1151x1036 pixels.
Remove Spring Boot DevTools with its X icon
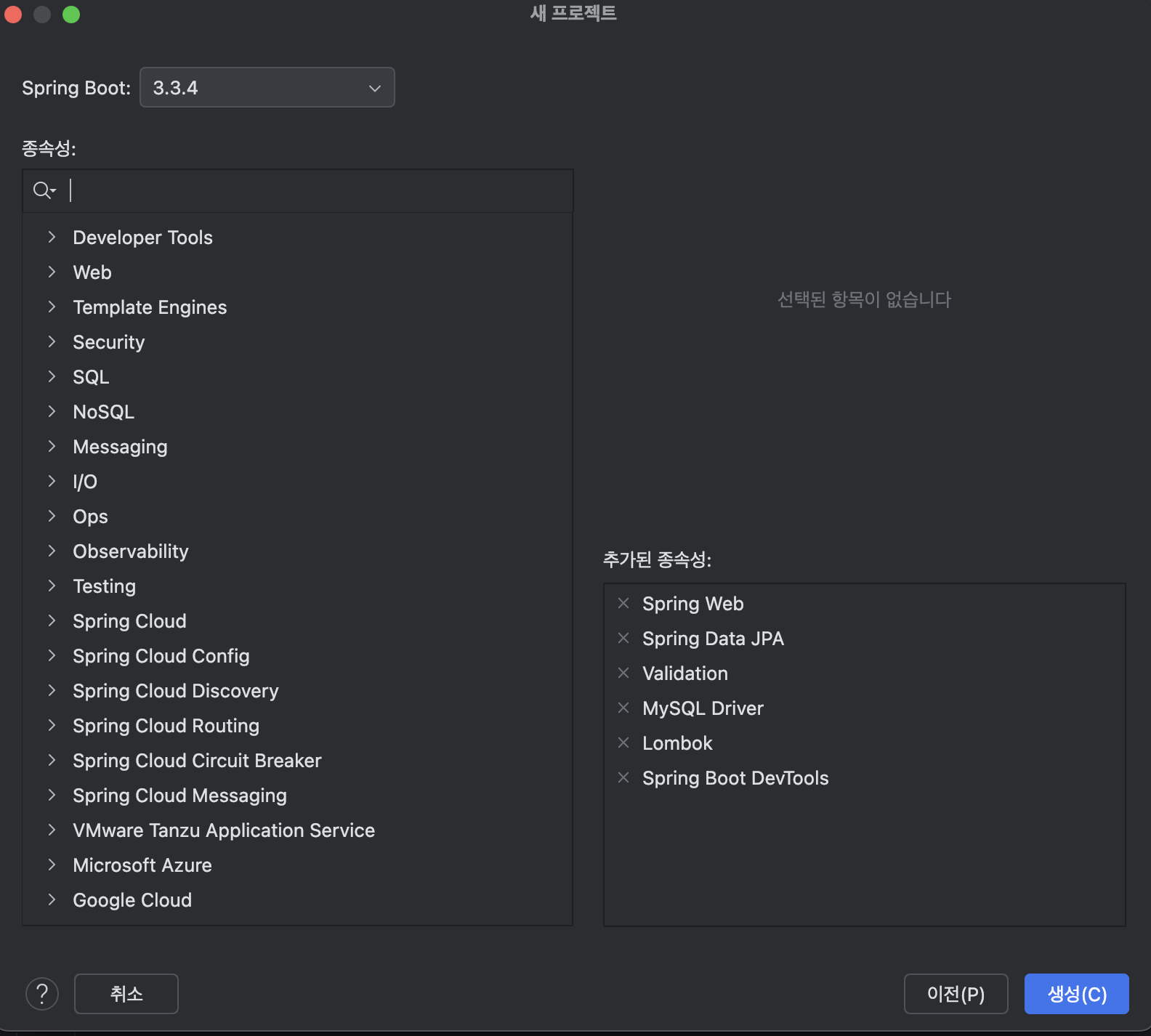pos(623,777)
